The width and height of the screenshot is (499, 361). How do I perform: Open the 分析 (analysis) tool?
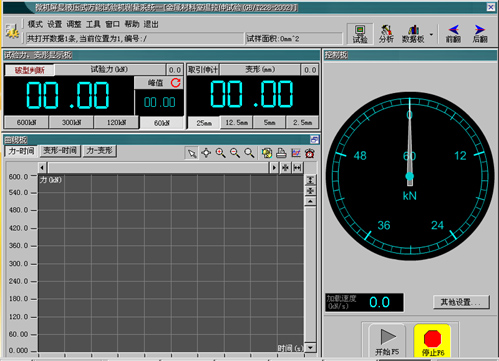coord(386,34)
